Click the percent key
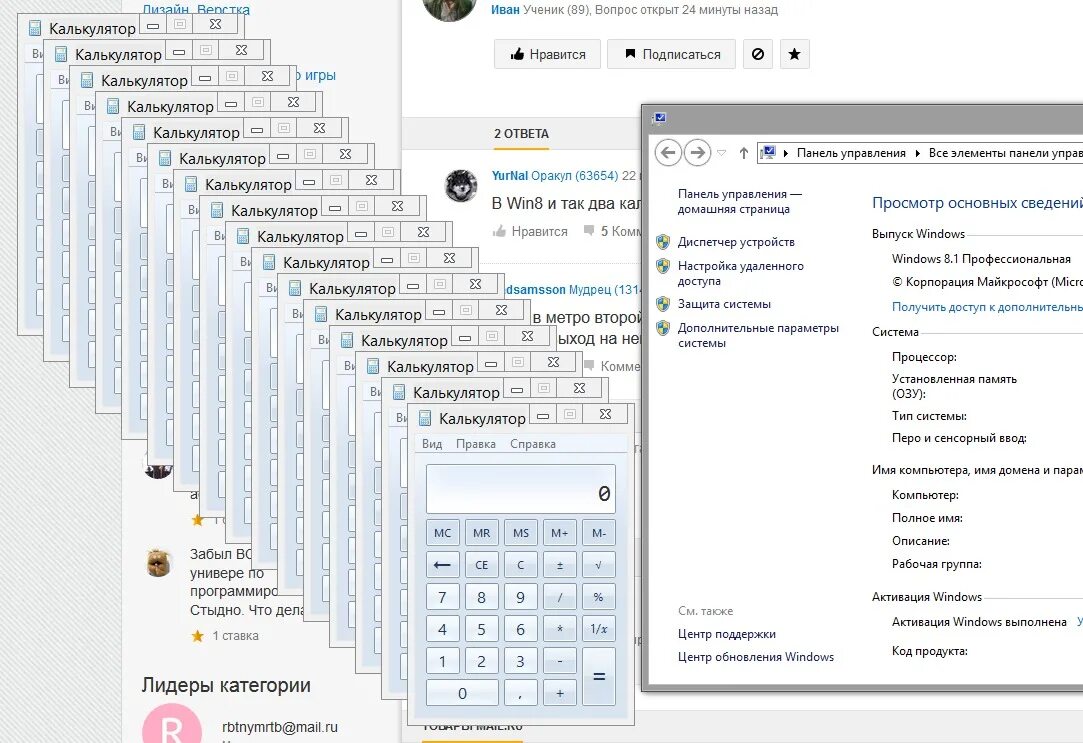The height and width of the screenshot is (743, 1083). [x=599, y=597]
